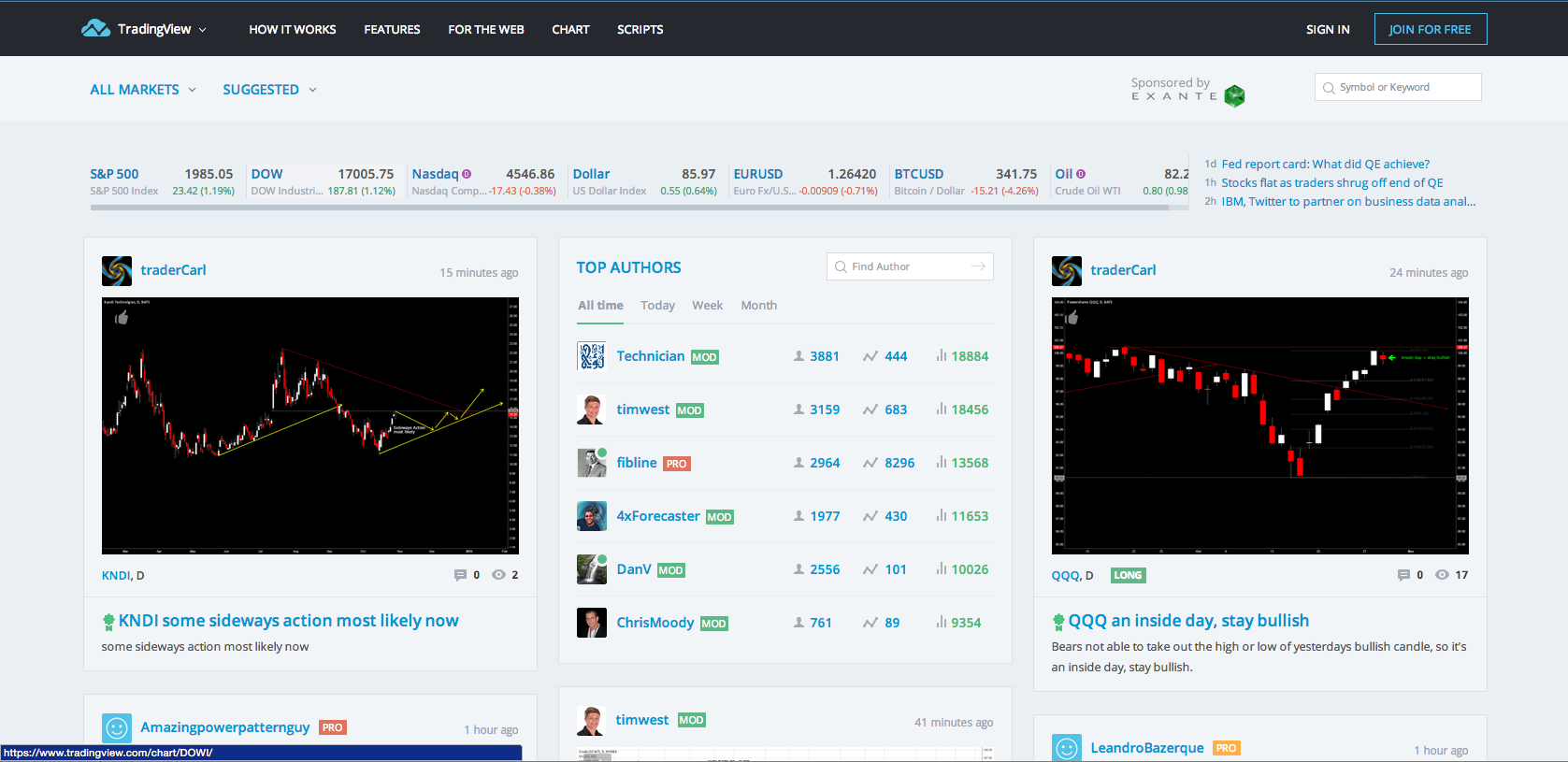Click Amazingpowerpatternguy smiley avatar
The height and width of the screenshot is (762, 1568).
coord(117,727)
